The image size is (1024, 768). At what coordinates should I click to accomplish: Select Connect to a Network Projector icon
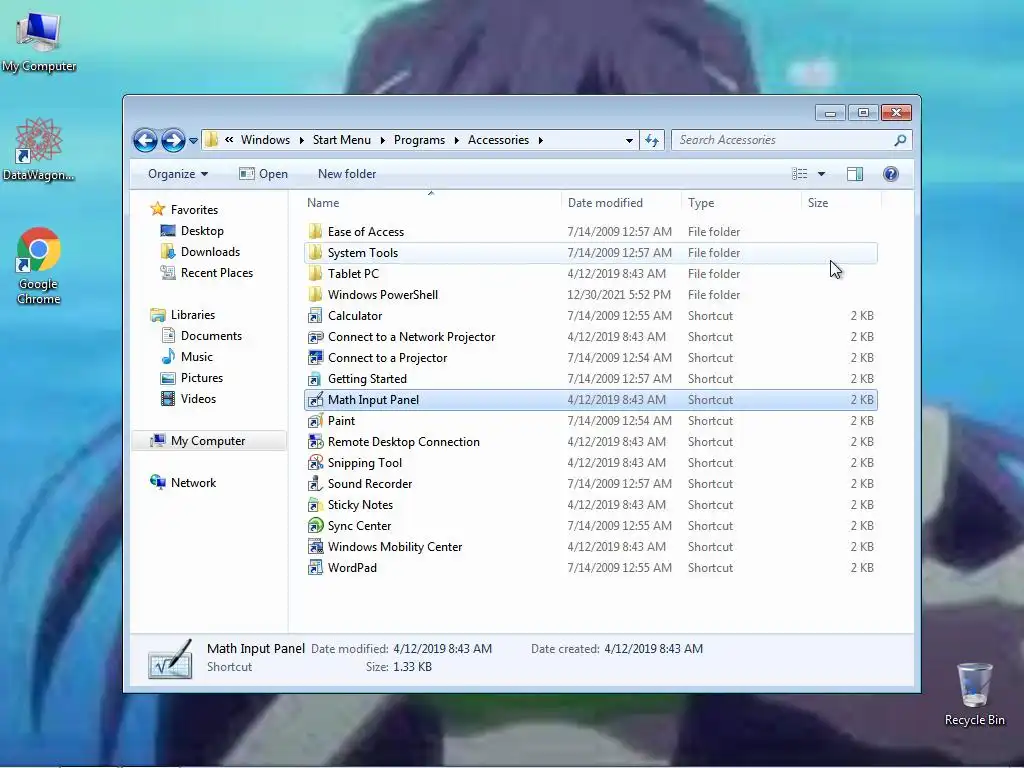[315, 337]
